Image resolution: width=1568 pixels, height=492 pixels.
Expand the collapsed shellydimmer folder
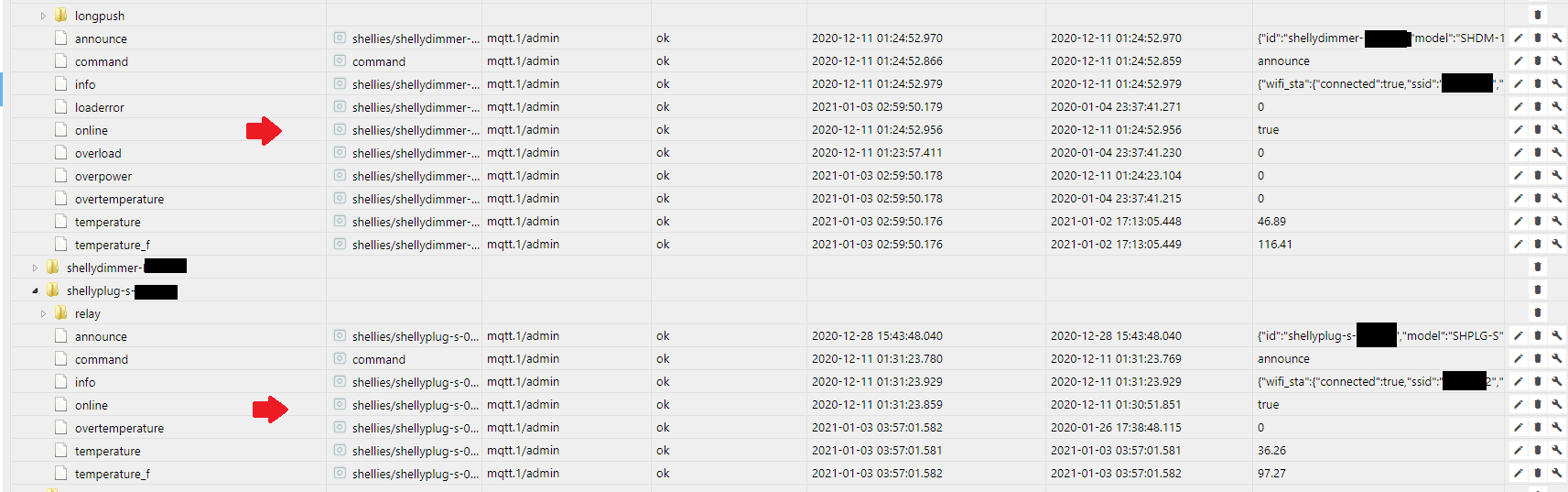click(x=35, y=268)
